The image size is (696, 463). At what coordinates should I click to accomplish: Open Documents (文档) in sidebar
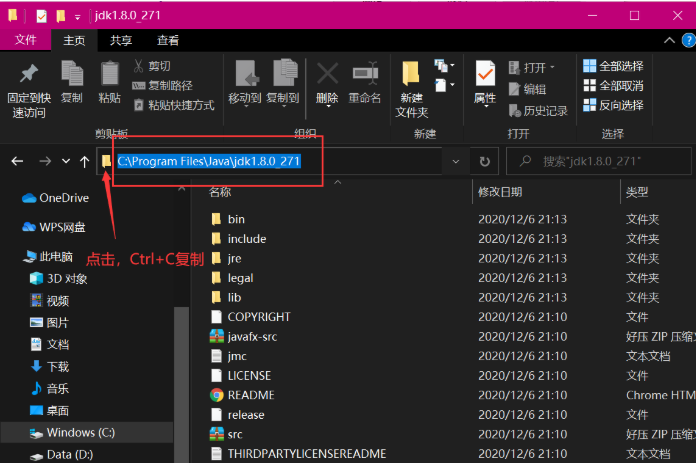(x=49, y=344)
